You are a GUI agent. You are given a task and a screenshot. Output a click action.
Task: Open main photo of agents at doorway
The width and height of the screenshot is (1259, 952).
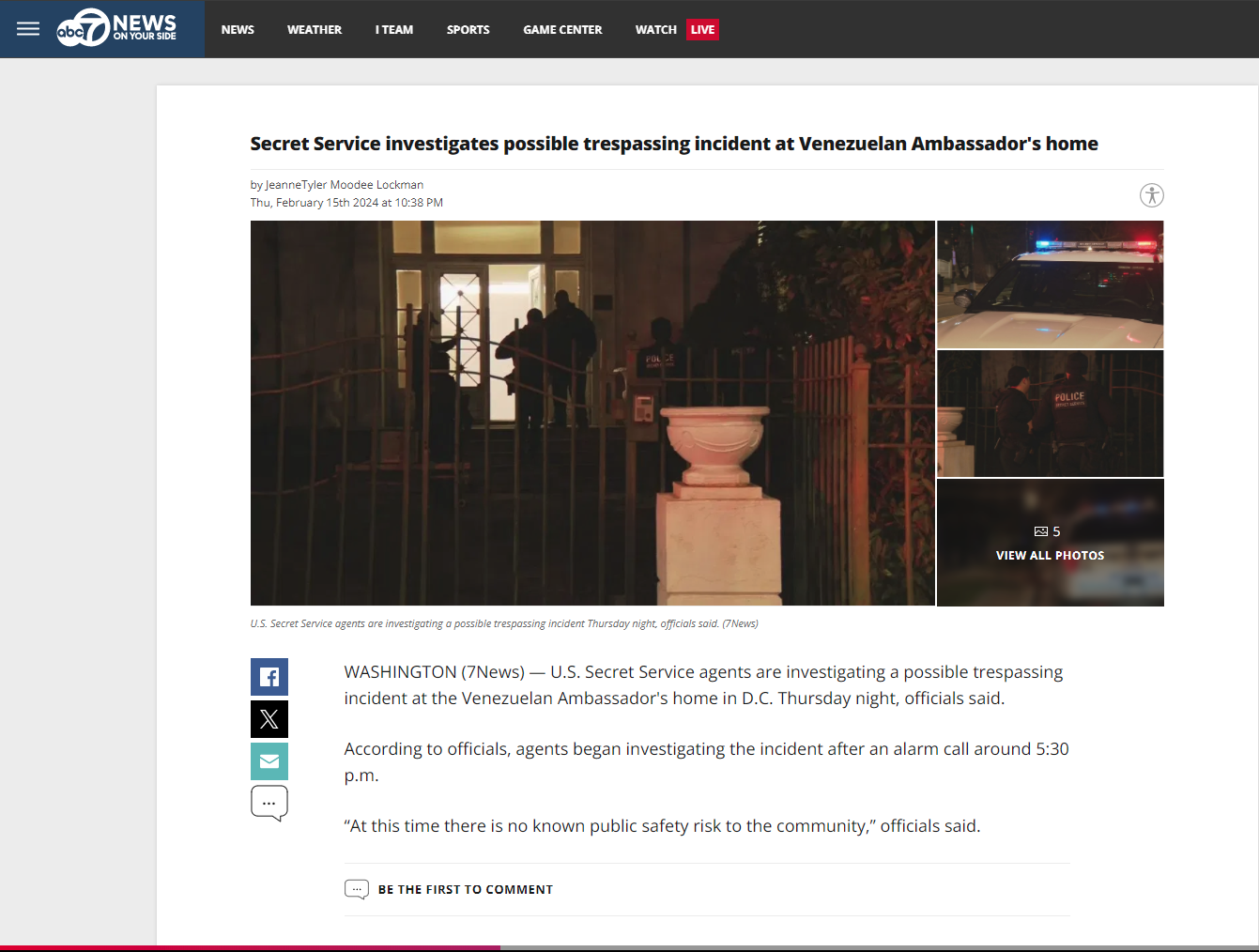coord(592,413)
